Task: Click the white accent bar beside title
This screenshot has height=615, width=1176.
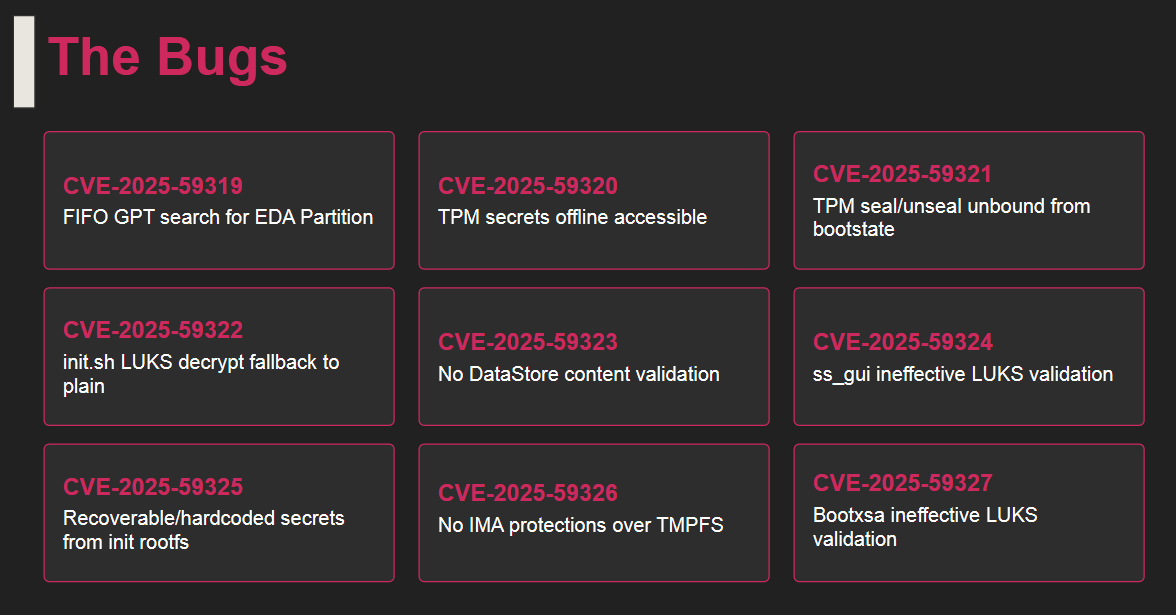Action: point(24,62)
